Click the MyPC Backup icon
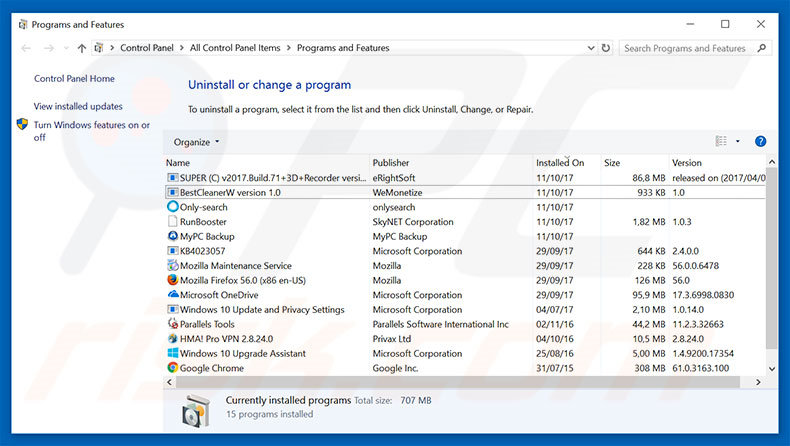Image resolution: width=790 pixels, height=446 pixels. point(172,236)
